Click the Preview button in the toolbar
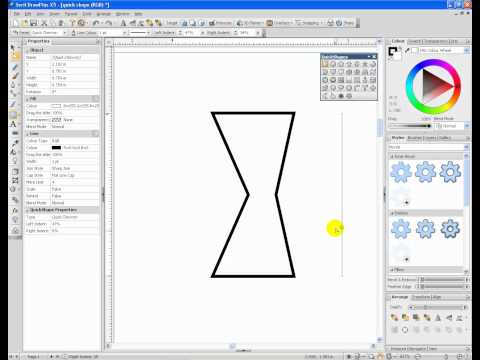The image size is (480, 360). point(220,23)
